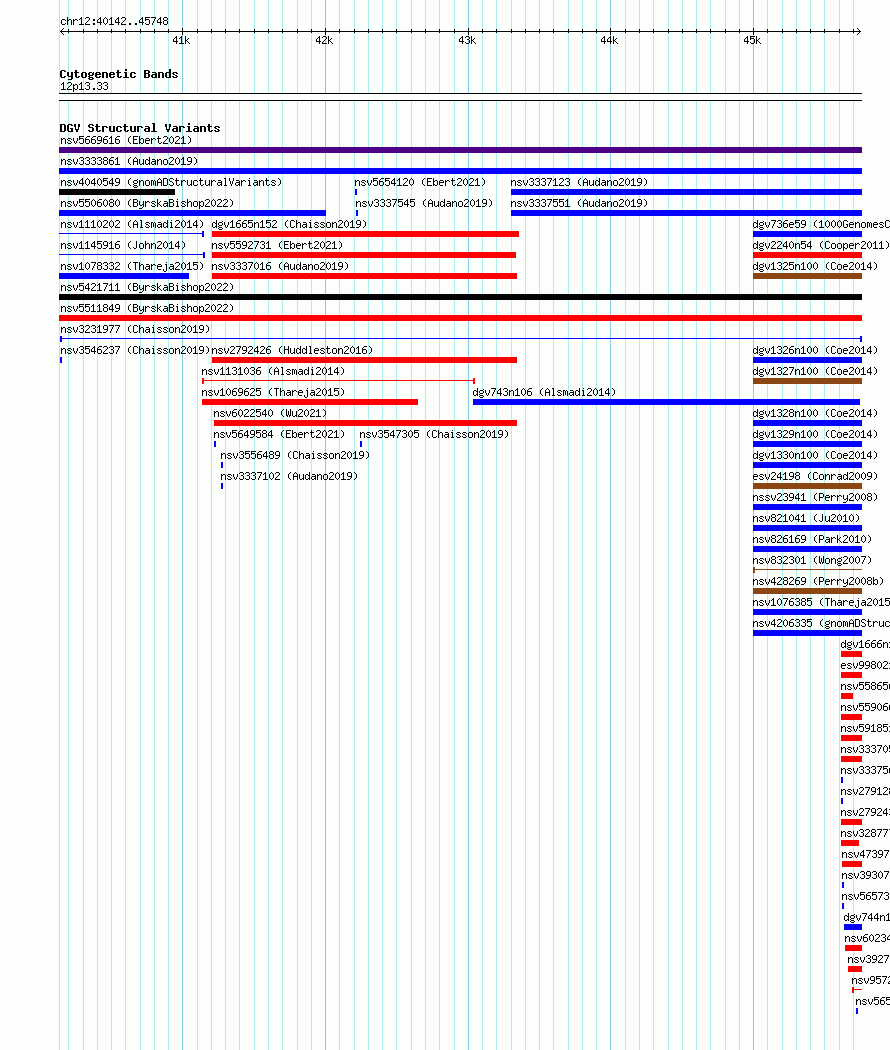Select dgv736e59 1000Genomes variant
The image size is (890, 1050).
pos(821,224)
